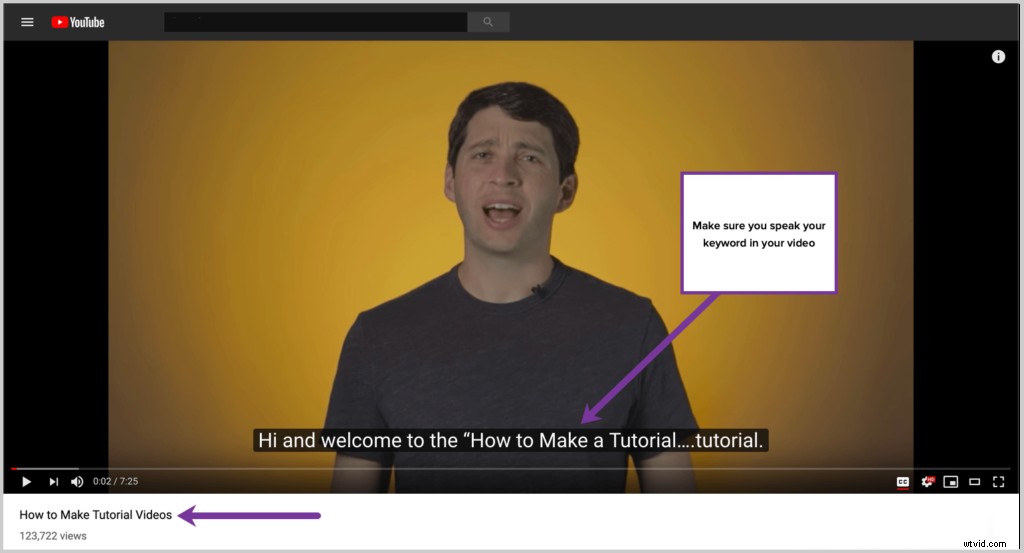Show the video info card icon
The image size is (1024, 553).
click(x=998, y=57)
